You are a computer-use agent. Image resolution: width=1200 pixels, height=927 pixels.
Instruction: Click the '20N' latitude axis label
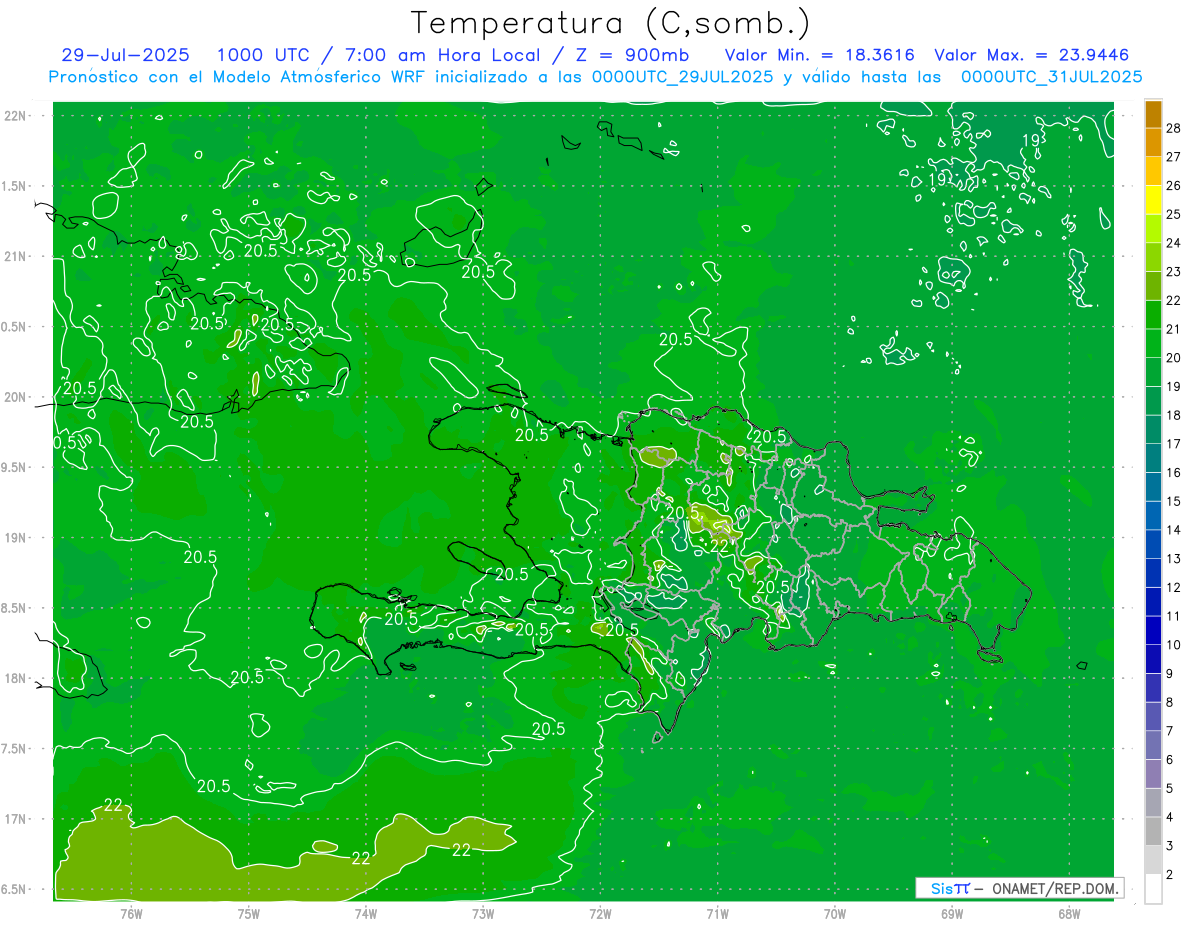14,397
